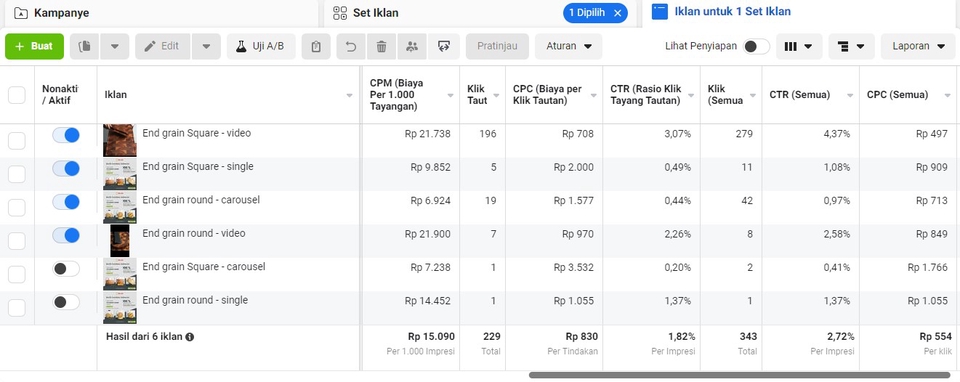Image resolution: width=960 pixels, height=382 pixels.
Task: Open End grain Square - video thumbnail
Action: pos(120,140)
